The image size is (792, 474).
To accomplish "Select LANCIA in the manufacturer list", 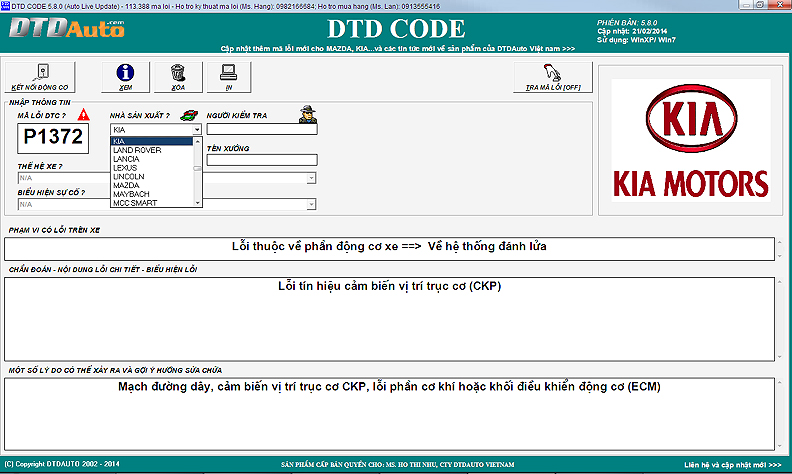I will coord(152,159).
